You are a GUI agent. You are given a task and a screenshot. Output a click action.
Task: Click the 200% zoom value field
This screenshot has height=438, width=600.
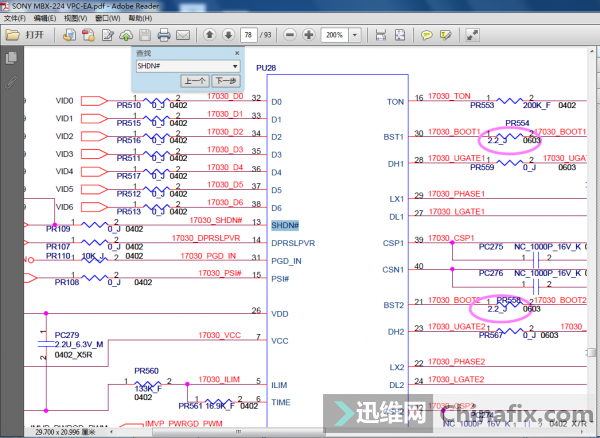point(335,35)
